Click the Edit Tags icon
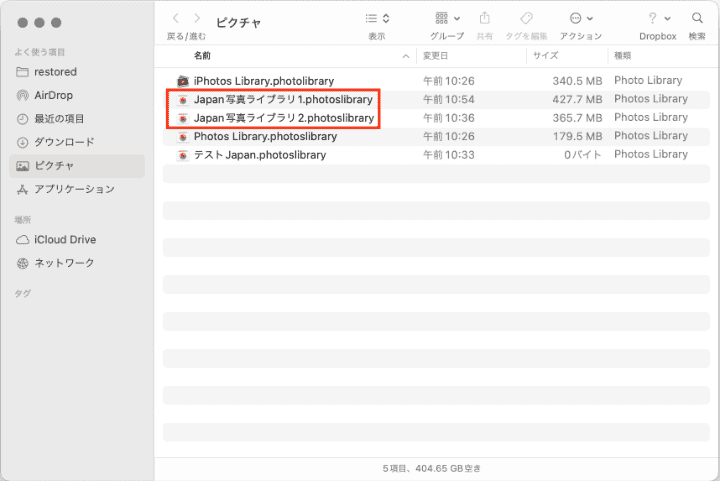 [526, 18]
